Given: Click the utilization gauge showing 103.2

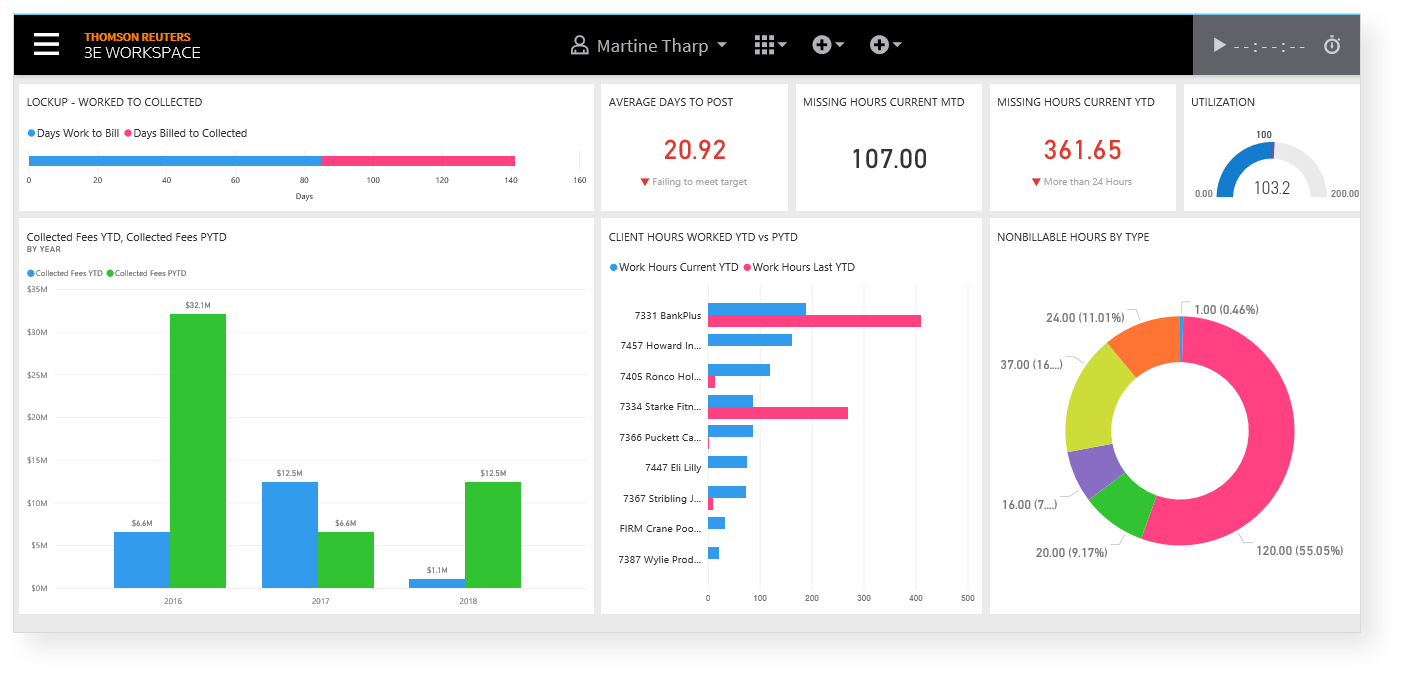Looking at the screenshot, I should click(1271, 170).
